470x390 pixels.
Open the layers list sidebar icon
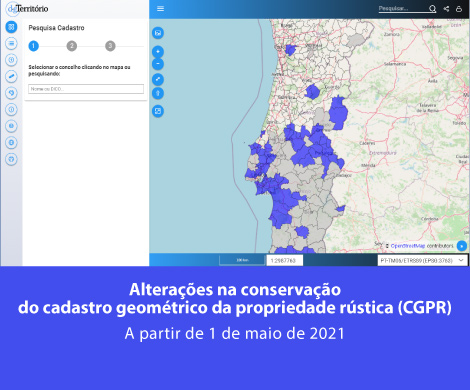click(x=11, y=44)
